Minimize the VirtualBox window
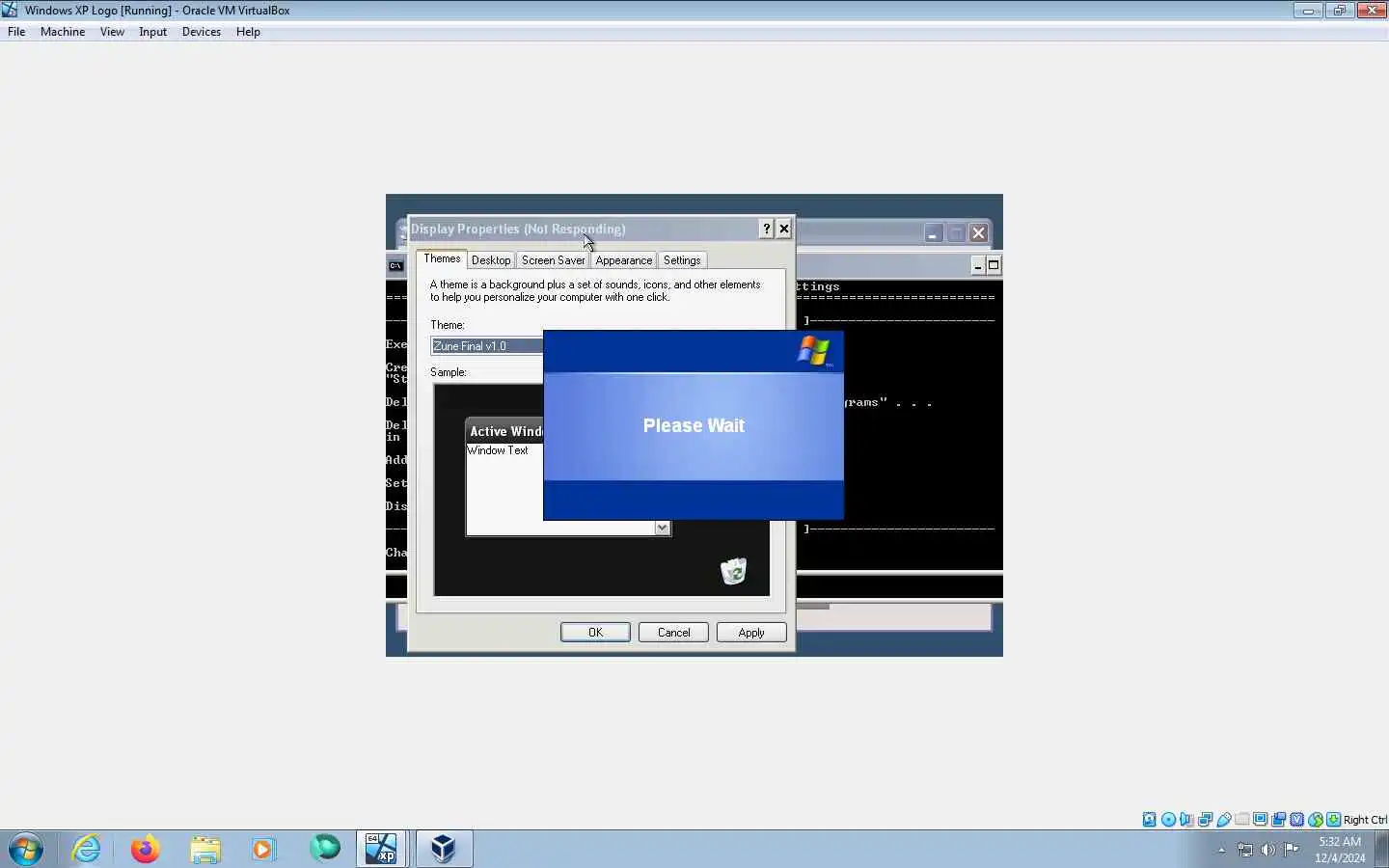The height and width of the screenshot is (868, 1389). pyautogui.click(x=1308, y=11)
